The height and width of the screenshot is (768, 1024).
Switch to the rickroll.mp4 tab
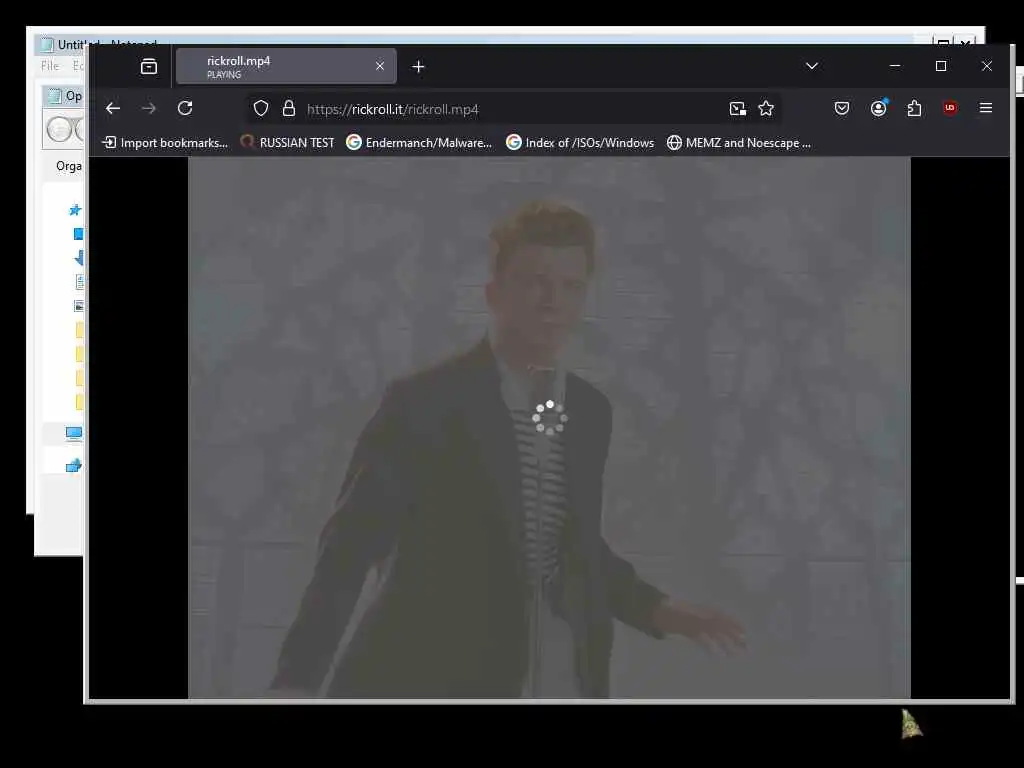click(x=286, y=66)
